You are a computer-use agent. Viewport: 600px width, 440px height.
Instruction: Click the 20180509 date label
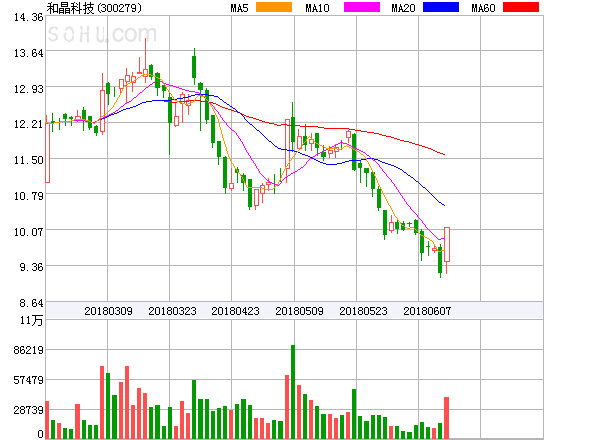(299, 311)
